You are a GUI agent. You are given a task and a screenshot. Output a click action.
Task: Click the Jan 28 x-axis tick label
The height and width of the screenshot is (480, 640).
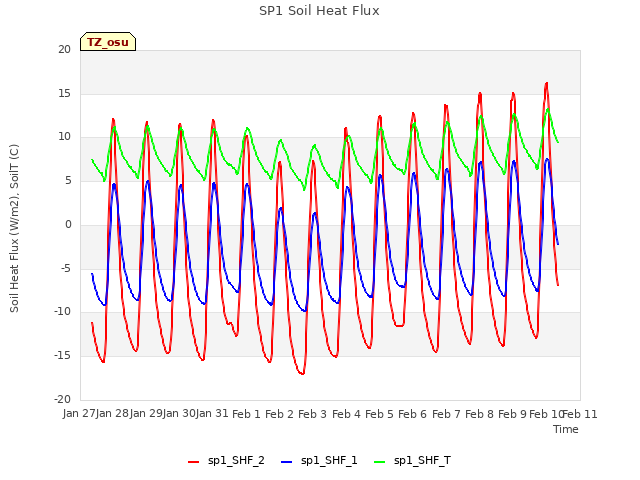[113, 414]
